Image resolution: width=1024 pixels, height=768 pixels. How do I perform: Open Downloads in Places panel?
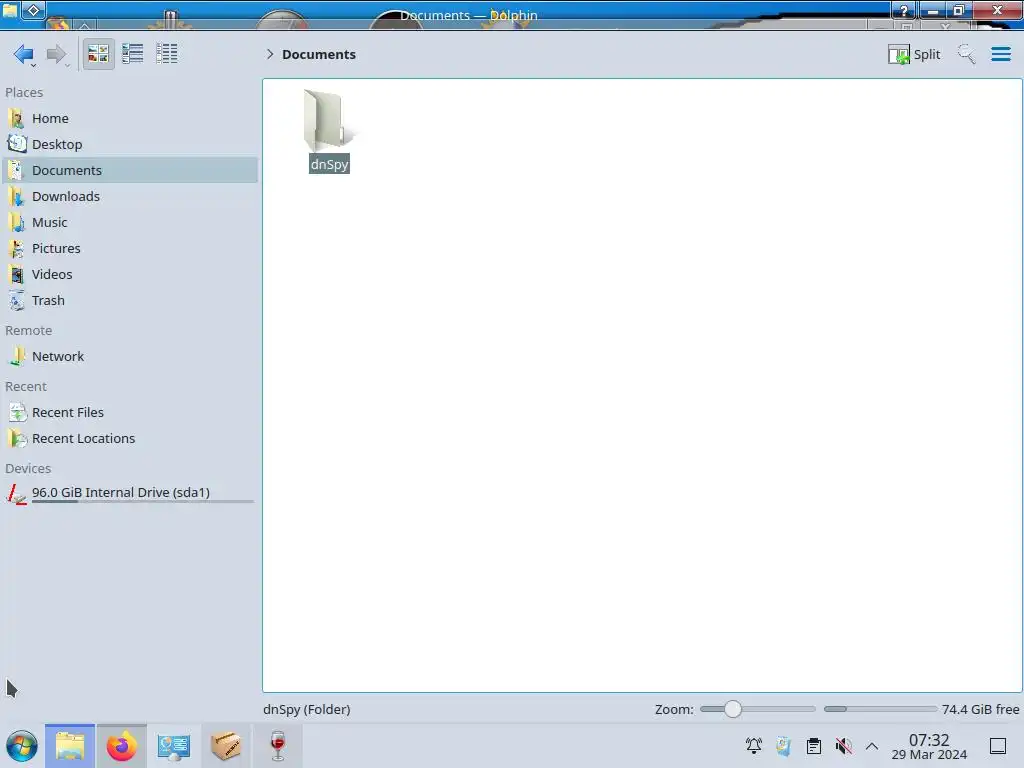[131, 197]
